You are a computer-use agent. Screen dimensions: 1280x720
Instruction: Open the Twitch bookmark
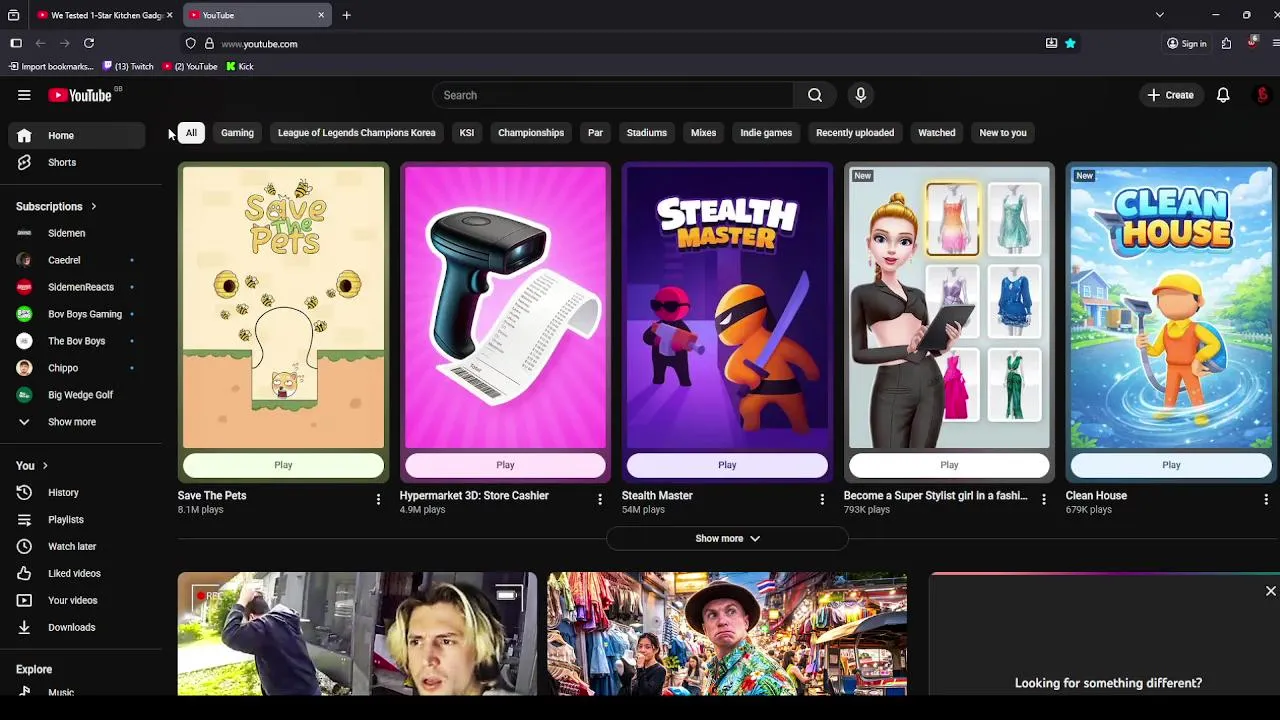[x=128, y=66]
